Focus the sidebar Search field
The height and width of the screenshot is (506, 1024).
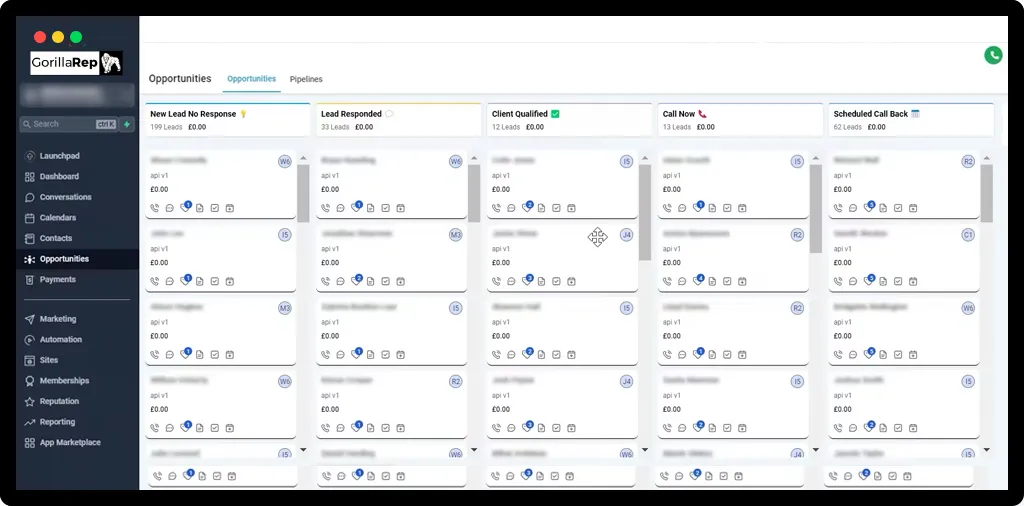(69, 124)
